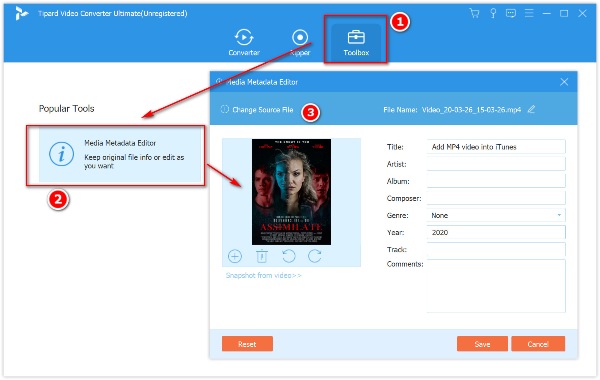The height and width of the screenshot is (380, 600).
Task: Click Change Source File
Action: coord(257,110)
